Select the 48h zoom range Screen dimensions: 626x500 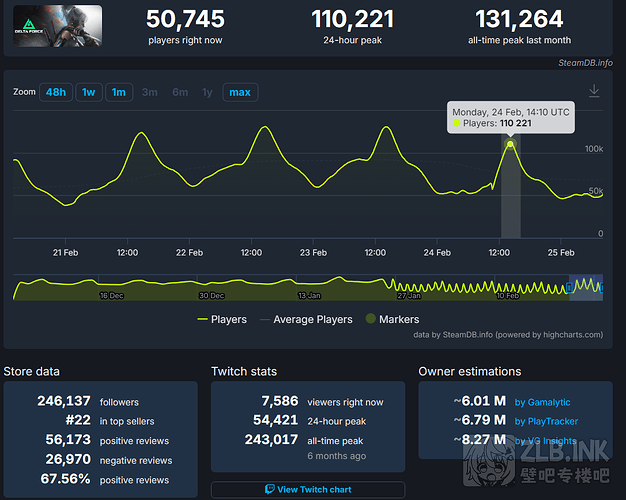[x=56, y=92]
